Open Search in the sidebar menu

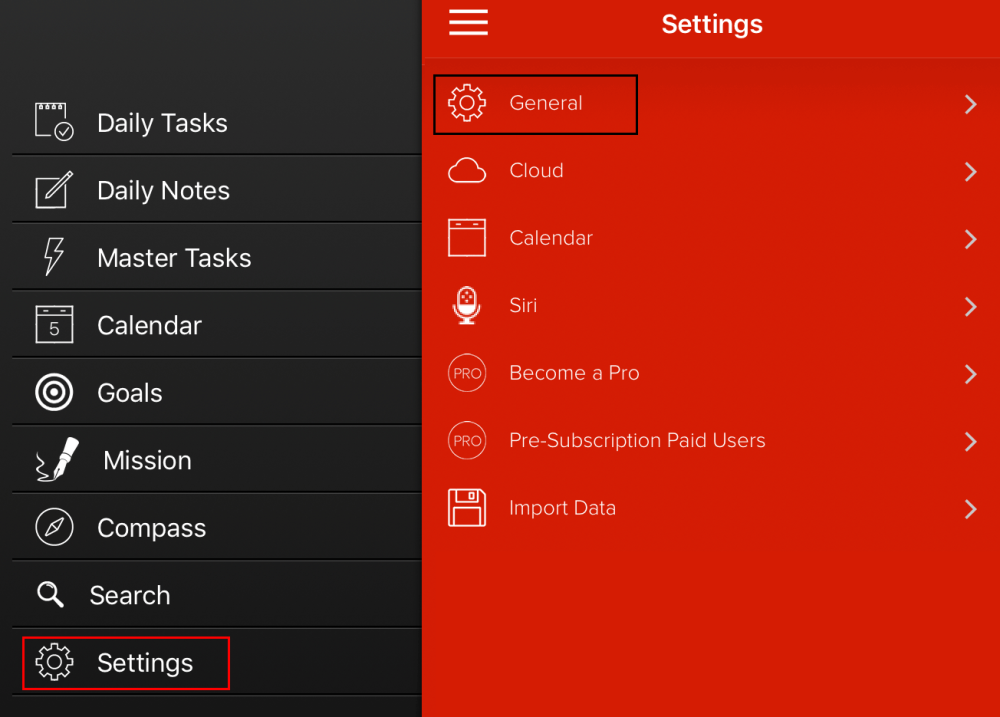point(129,595)
